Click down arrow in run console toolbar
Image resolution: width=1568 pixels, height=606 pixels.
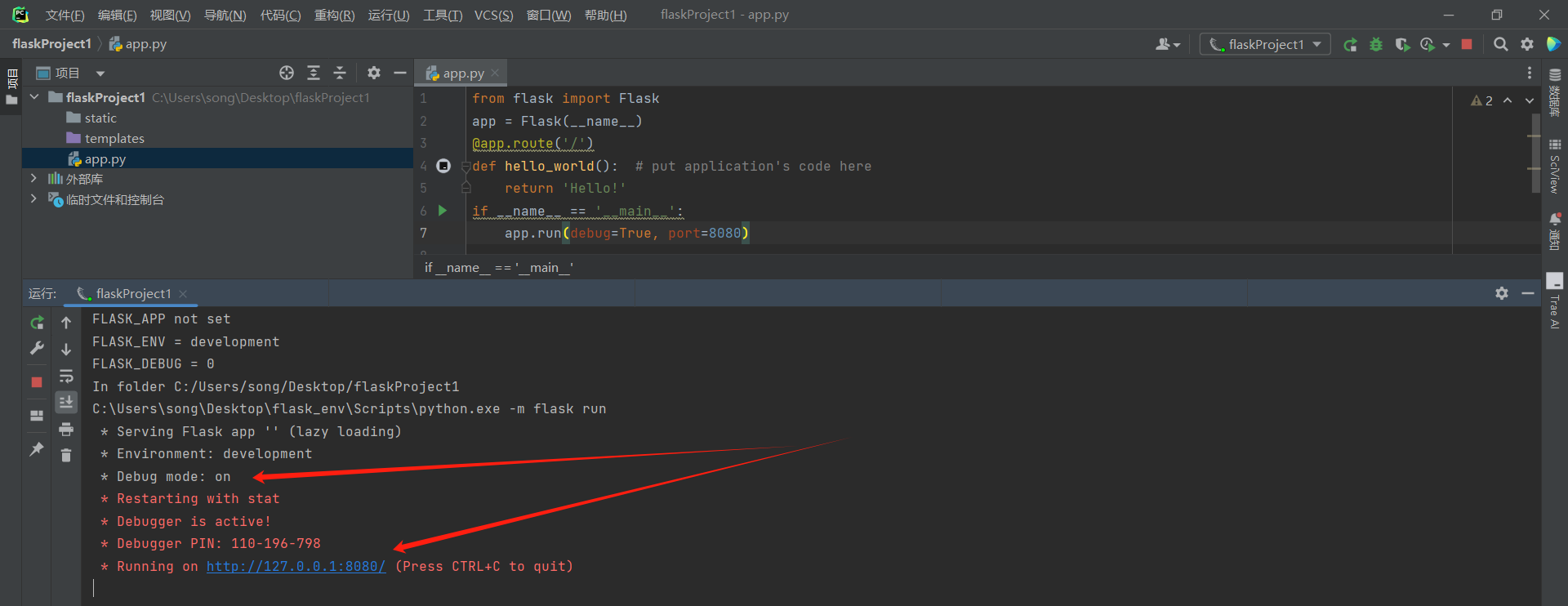(x=66, y=349)
